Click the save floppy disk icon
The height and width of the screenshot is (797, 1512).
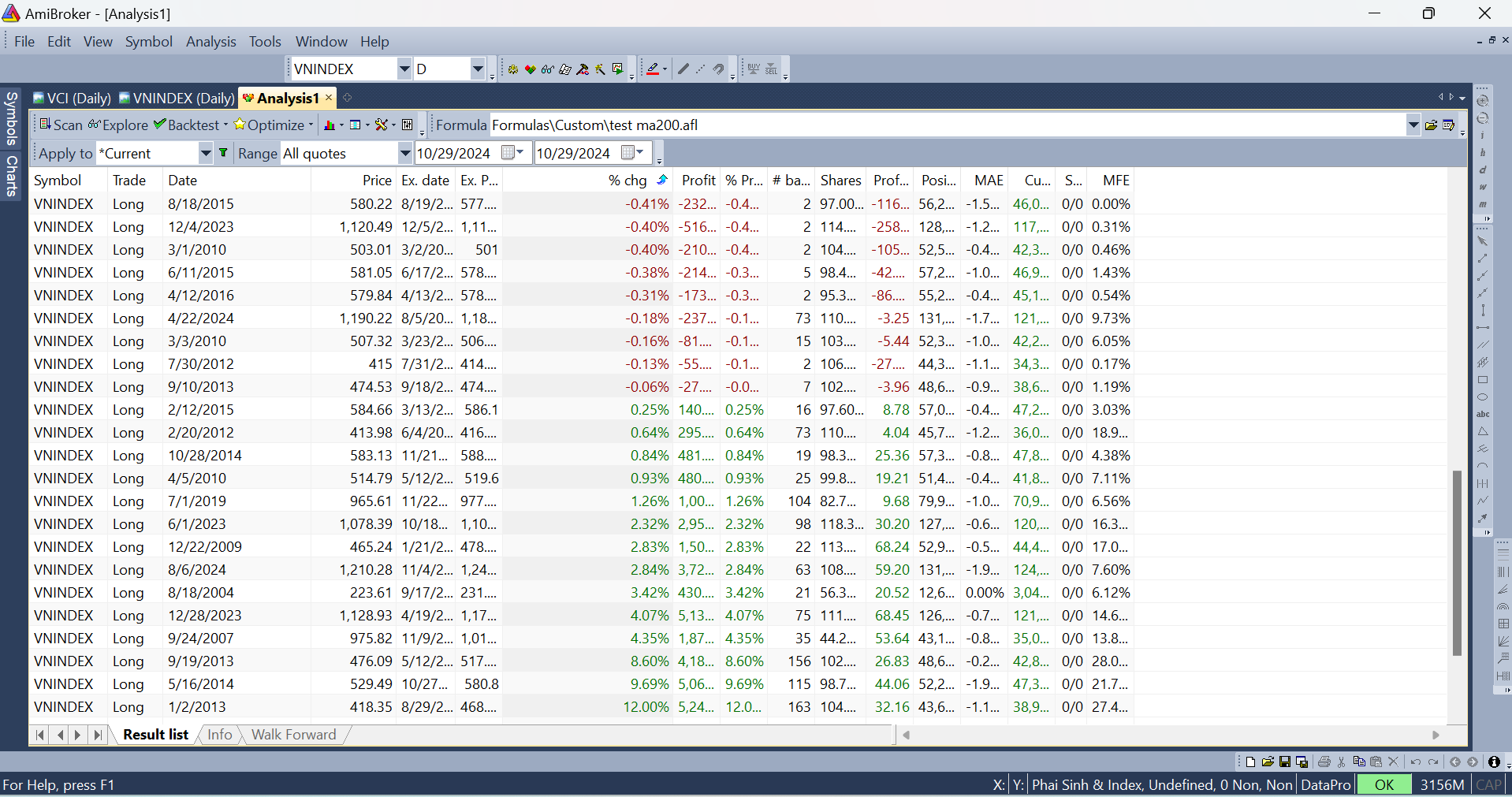point(1285,762)
